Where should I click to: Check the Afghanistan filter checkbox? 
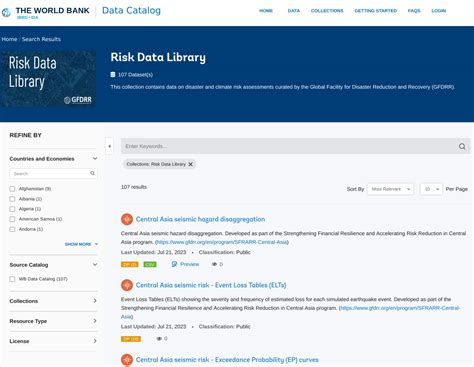(x=12, y=189)
